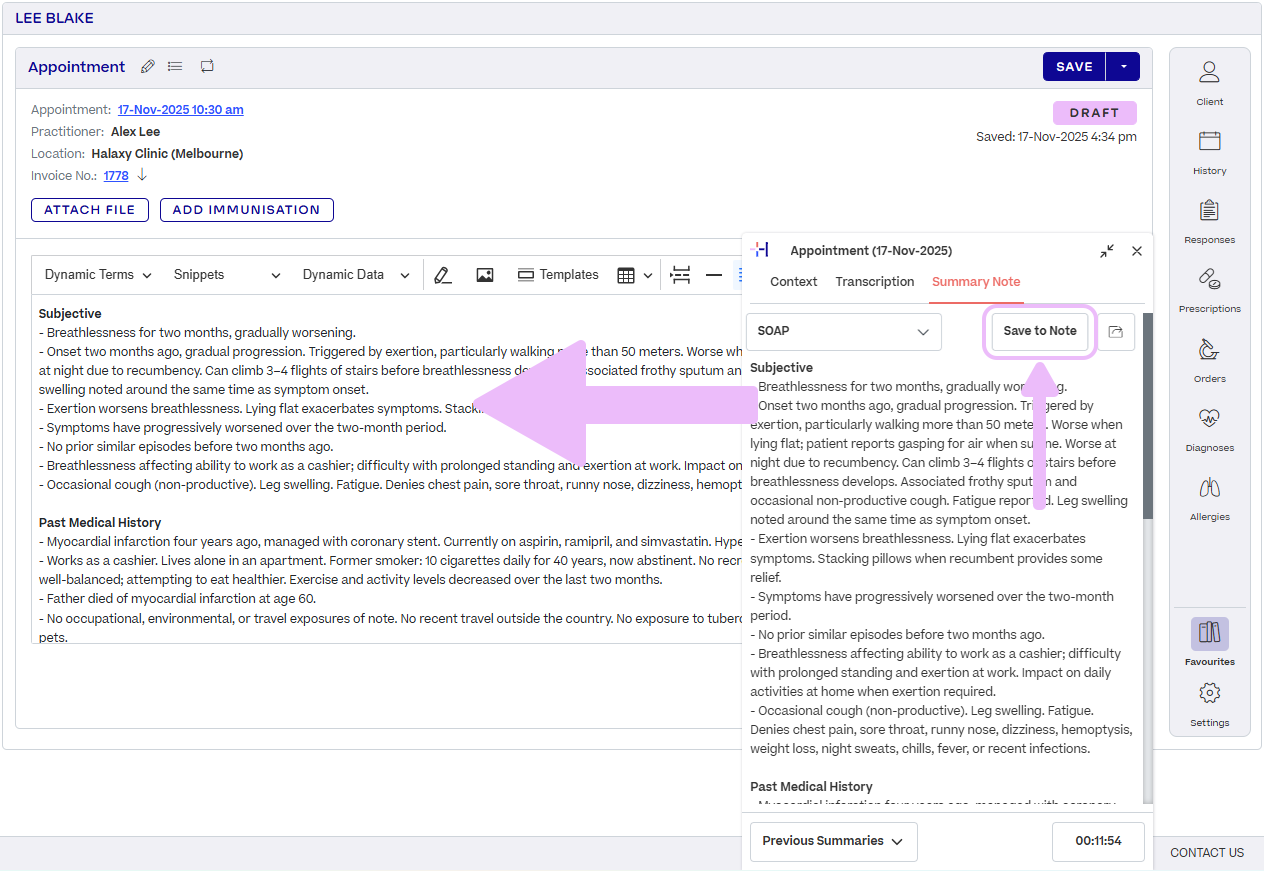Click the ADD IMMUNISATION button
Image resolution: width=1264 pixels, height=871 pixels.
point(246,210)
